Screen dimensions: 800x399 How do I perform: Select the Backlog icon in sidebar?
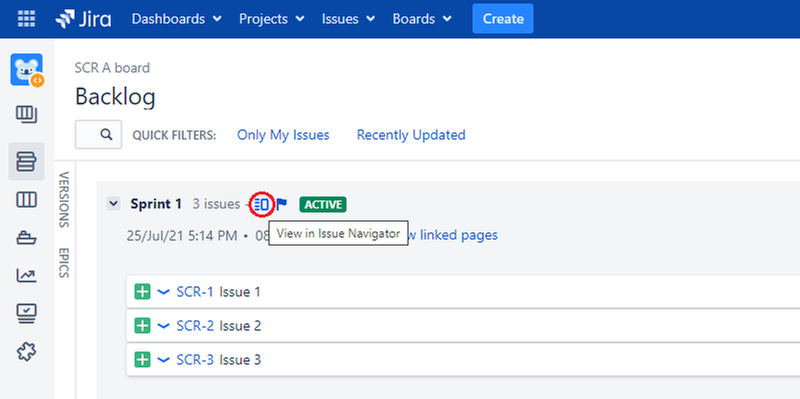[x=27, y=161]
